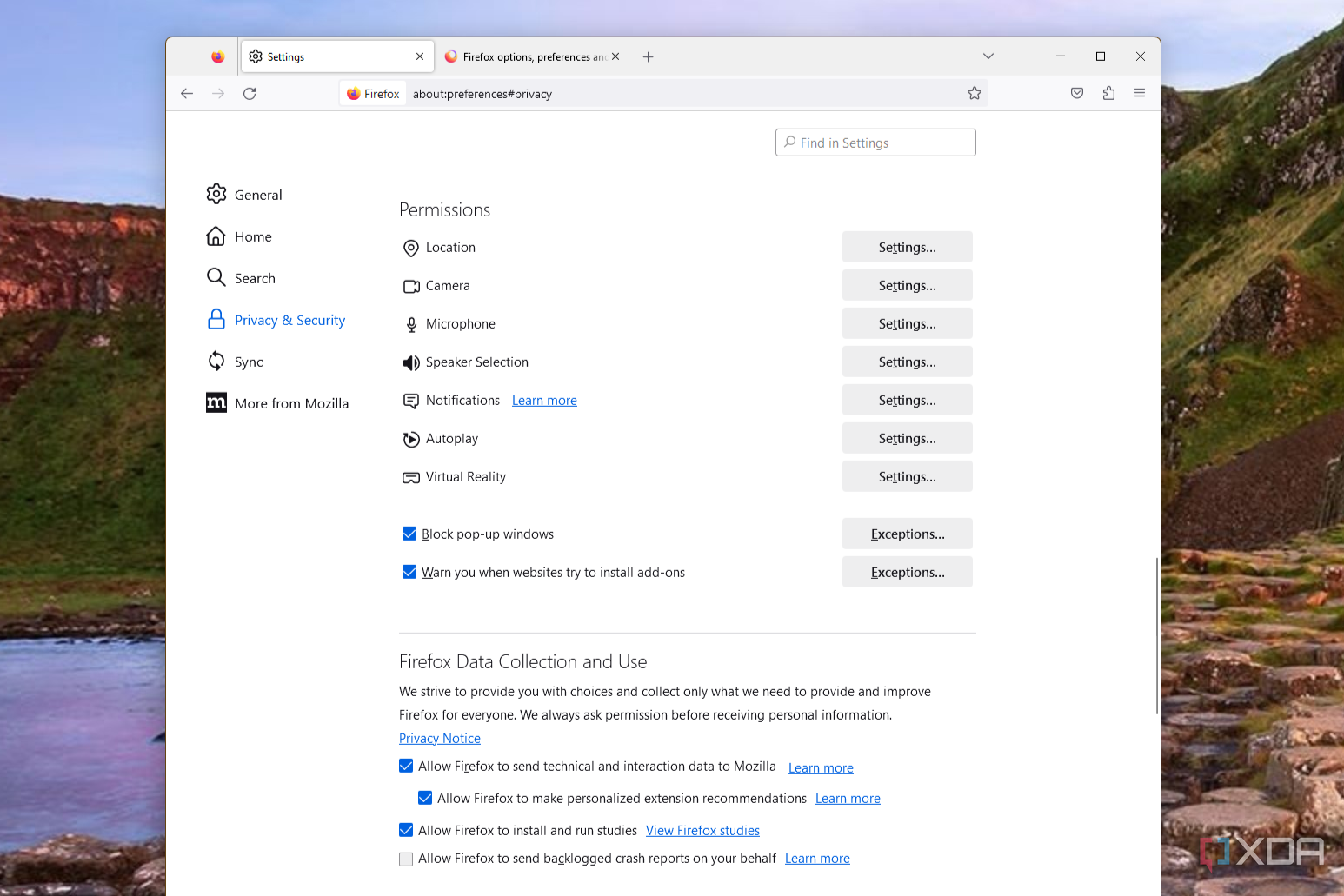Uncheck send technical and interaction data

[x=406, y=766]
